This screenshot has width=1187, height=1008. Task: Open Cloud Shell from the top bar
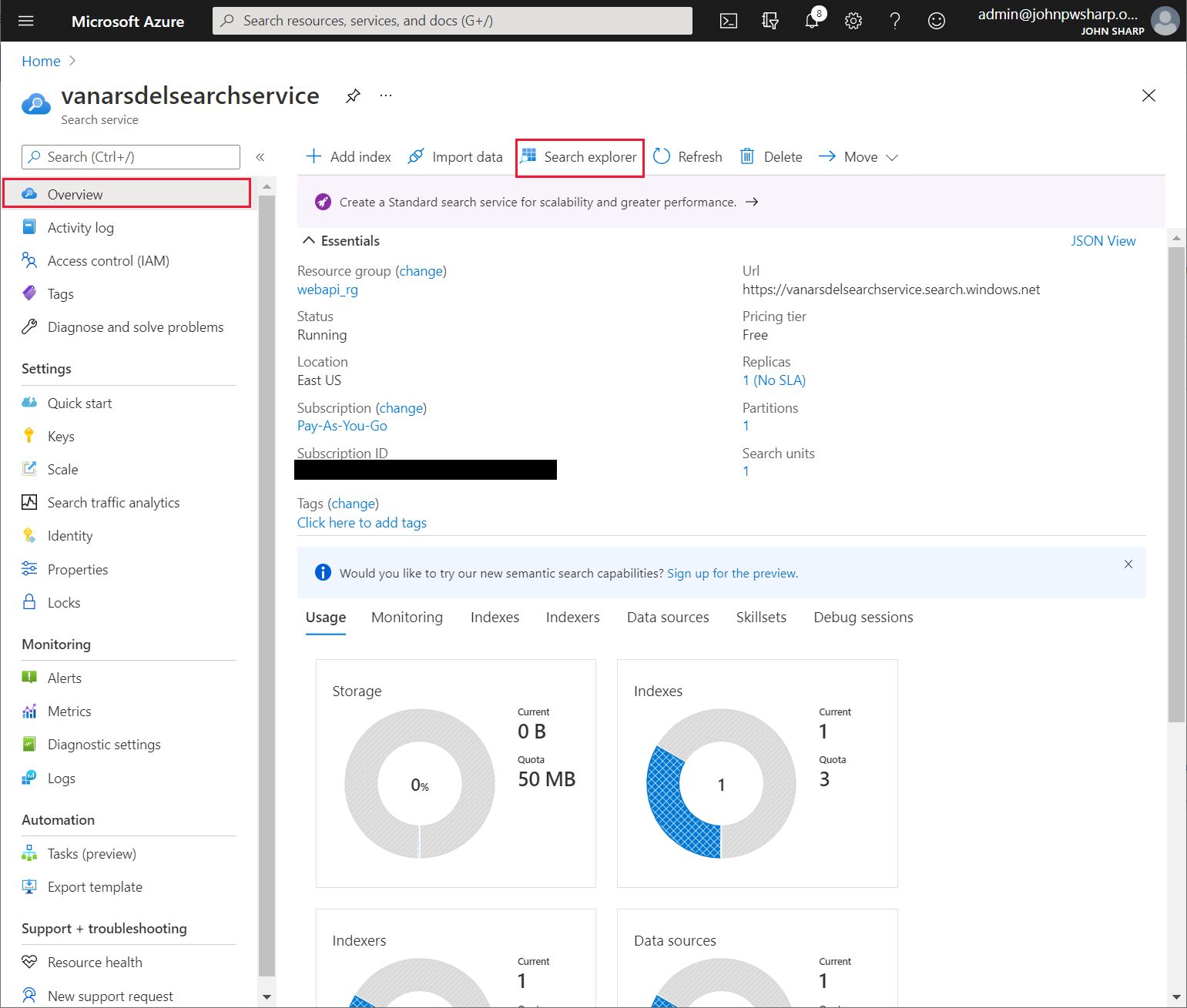coord(729,21)
